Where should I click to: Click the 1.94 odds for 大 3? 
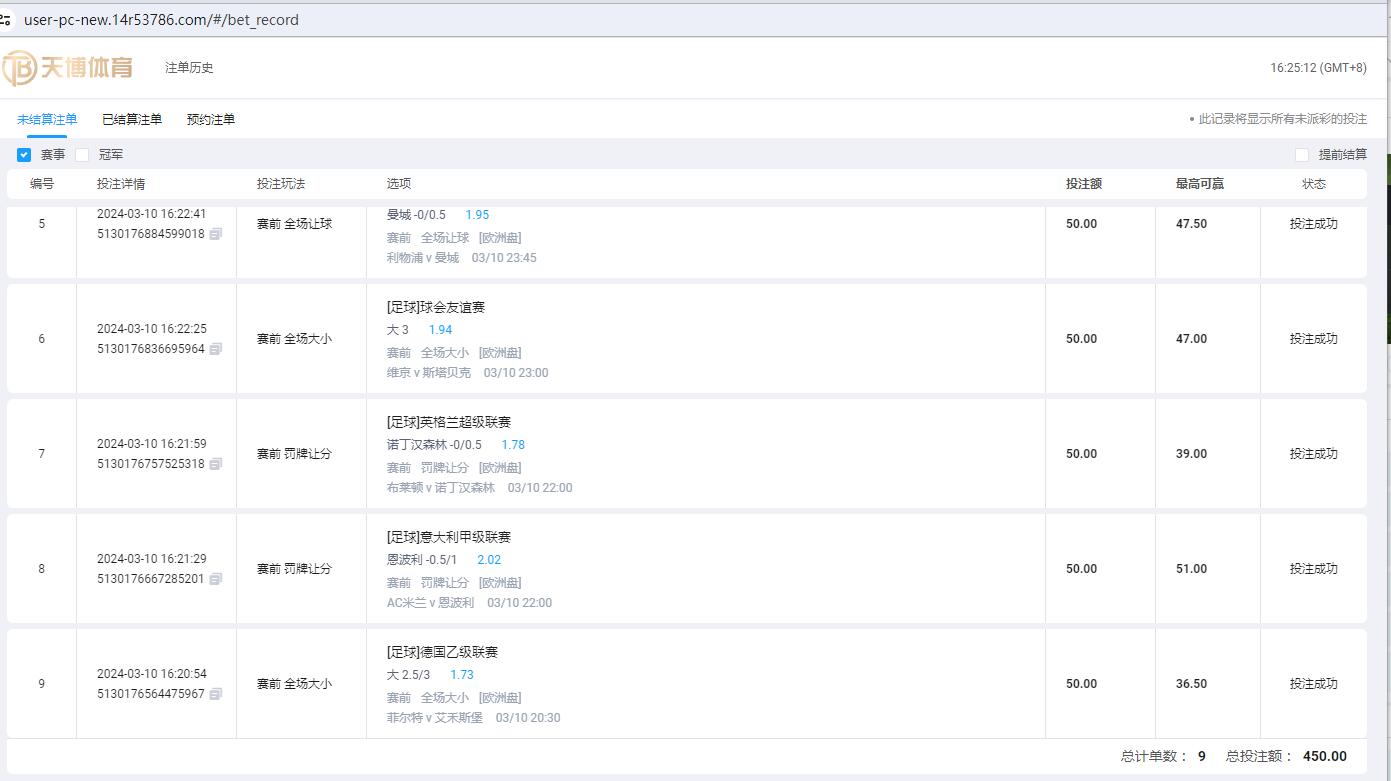coord(440,330)
